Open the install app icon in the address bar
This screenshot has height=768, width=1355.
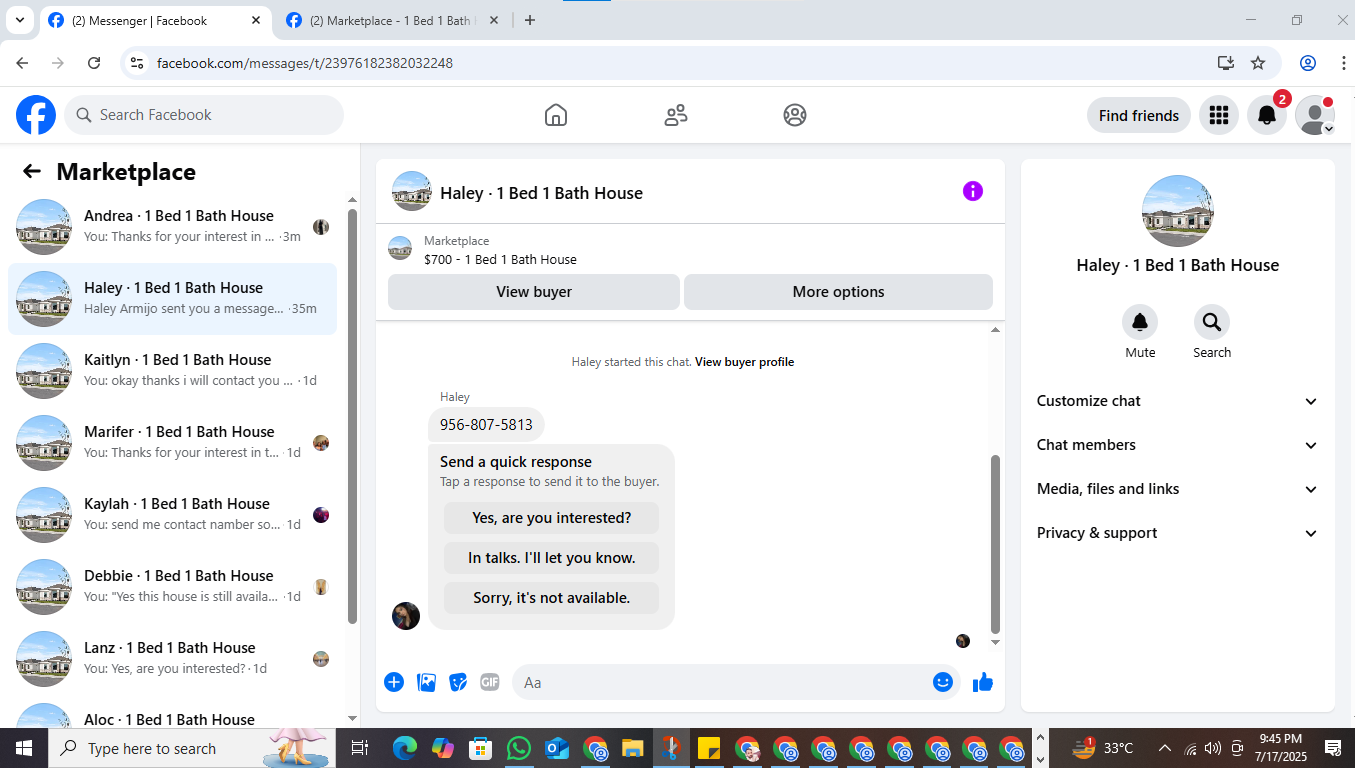point(1226,63)
